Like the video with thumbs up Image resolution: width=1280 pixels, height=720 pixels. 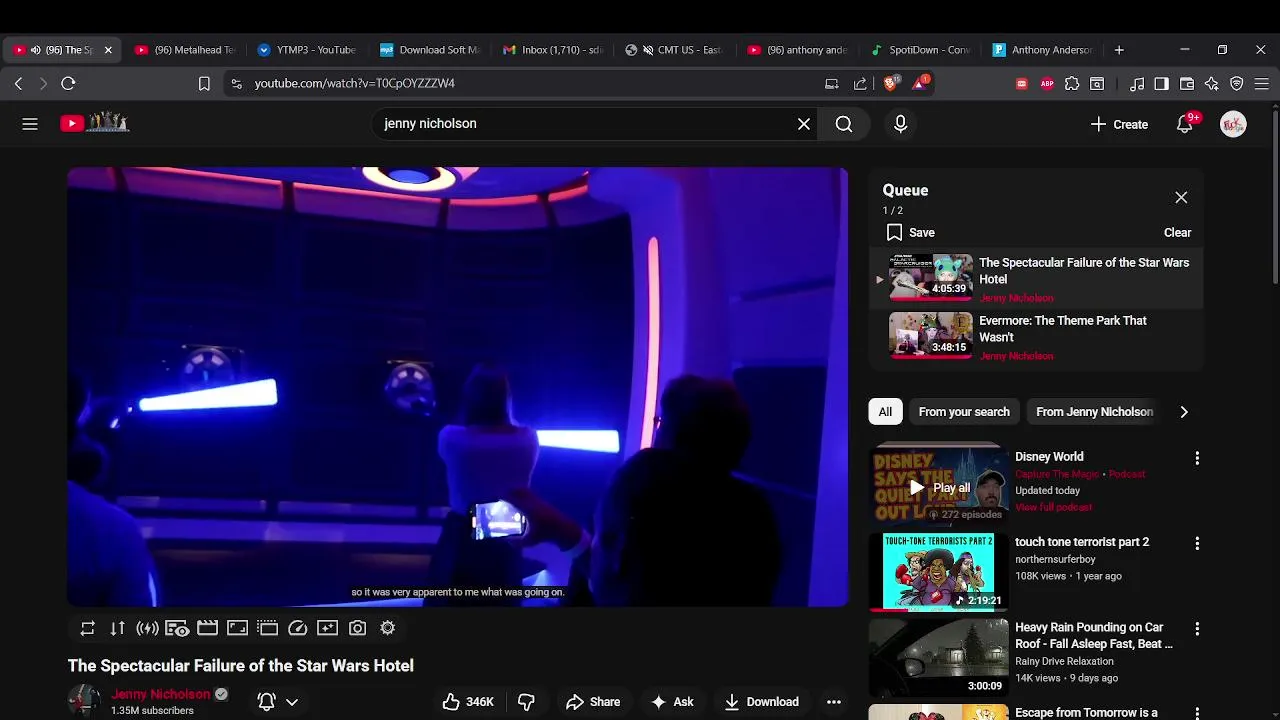point(468,702)
